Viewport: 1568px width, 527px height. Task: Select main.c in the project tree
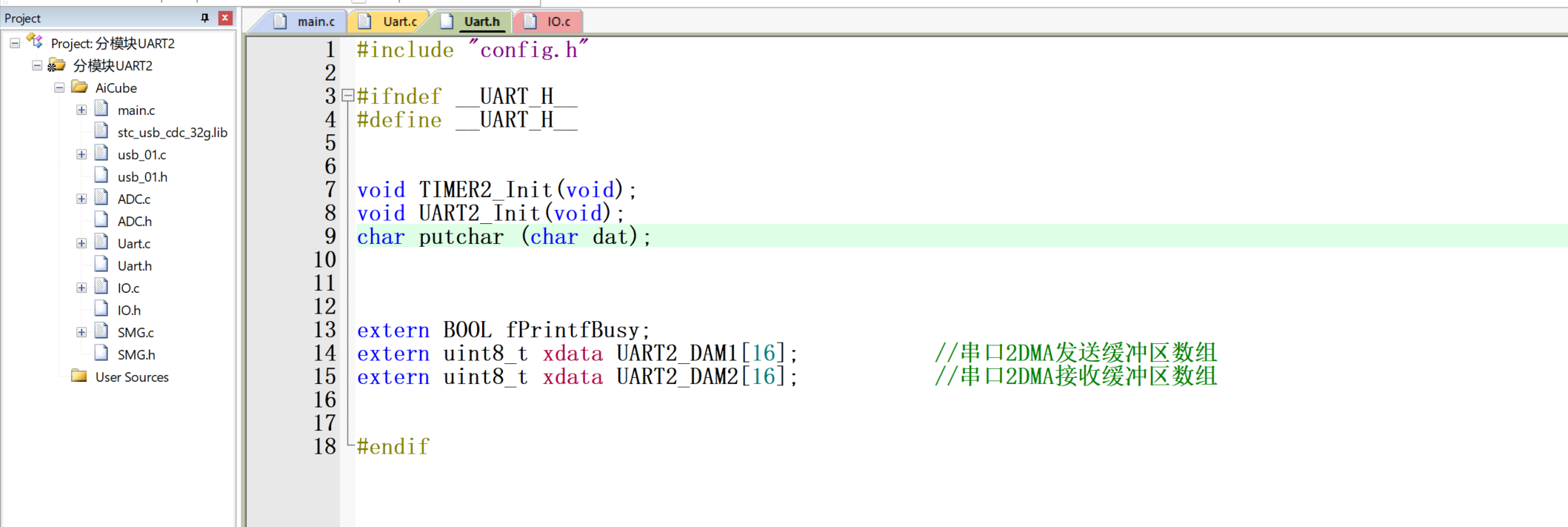(136, 110)
